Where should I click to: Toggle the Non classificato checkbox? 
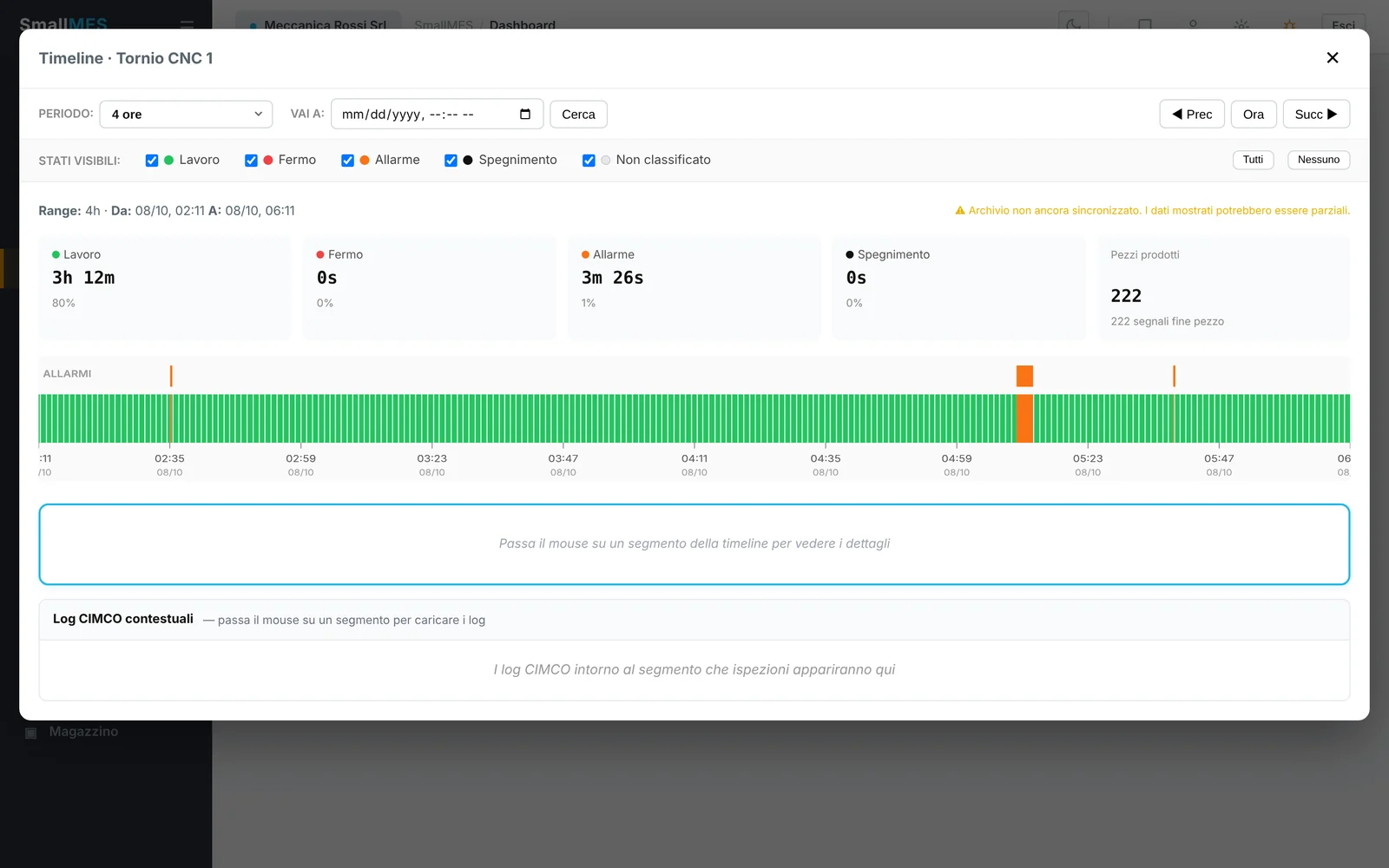[x=589, y=161]
